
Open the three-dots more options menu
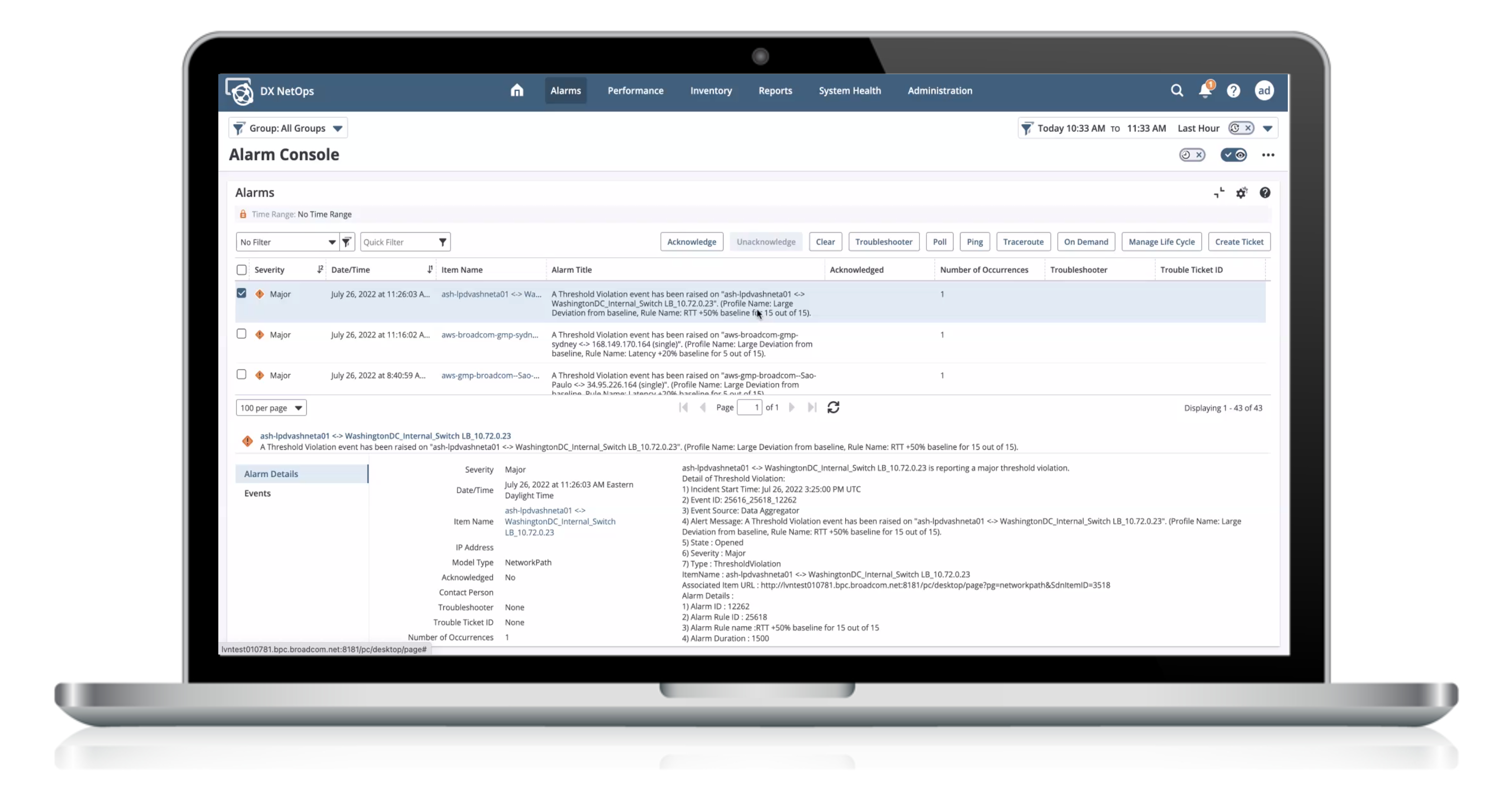[1268, 155]
